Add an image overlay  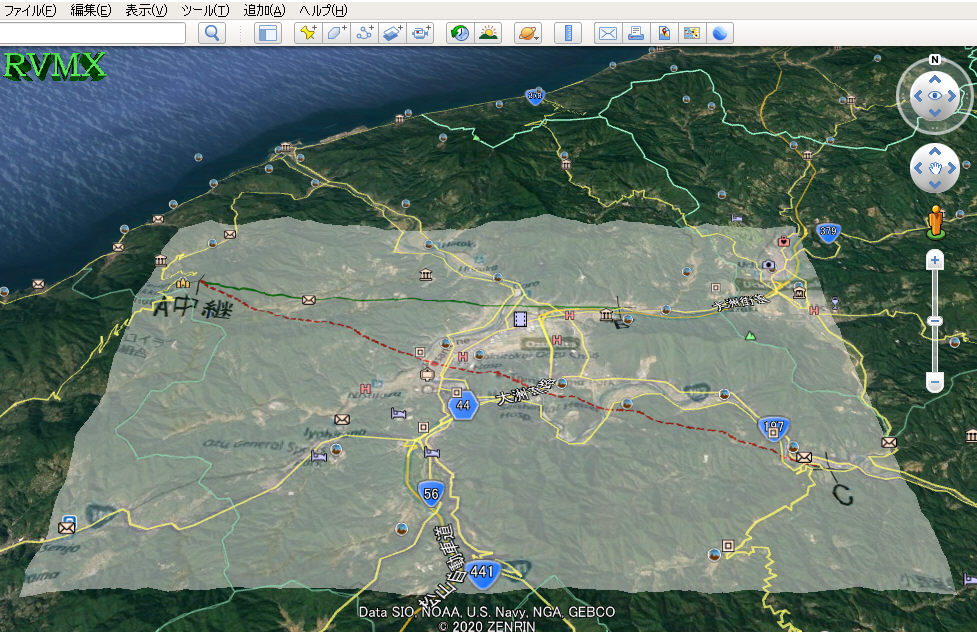(x=392, y=33)
